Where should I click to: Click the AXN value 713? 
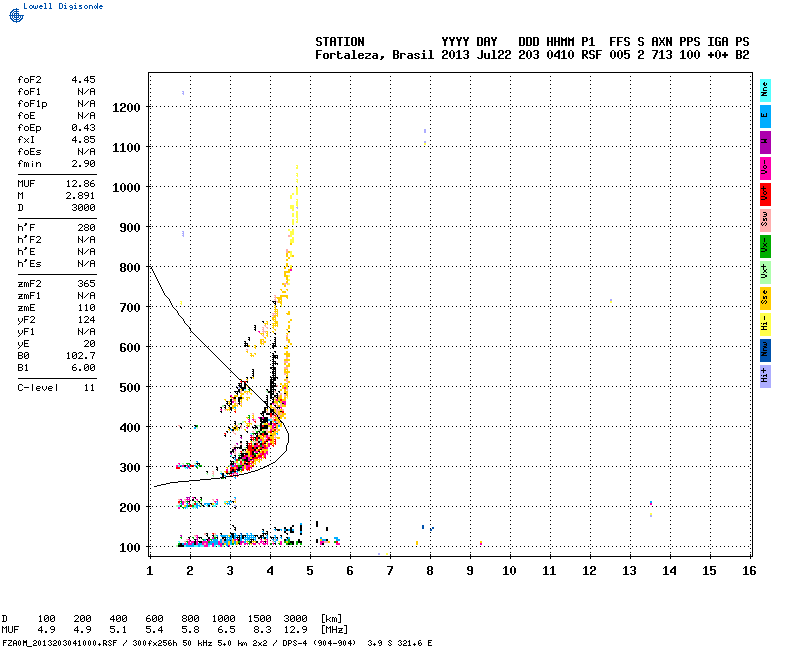pos(662,55)
